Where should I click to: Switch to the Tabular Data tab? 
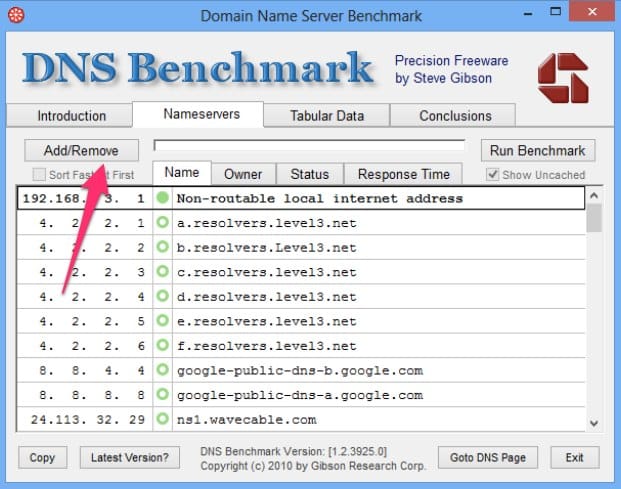coord(326,115)
